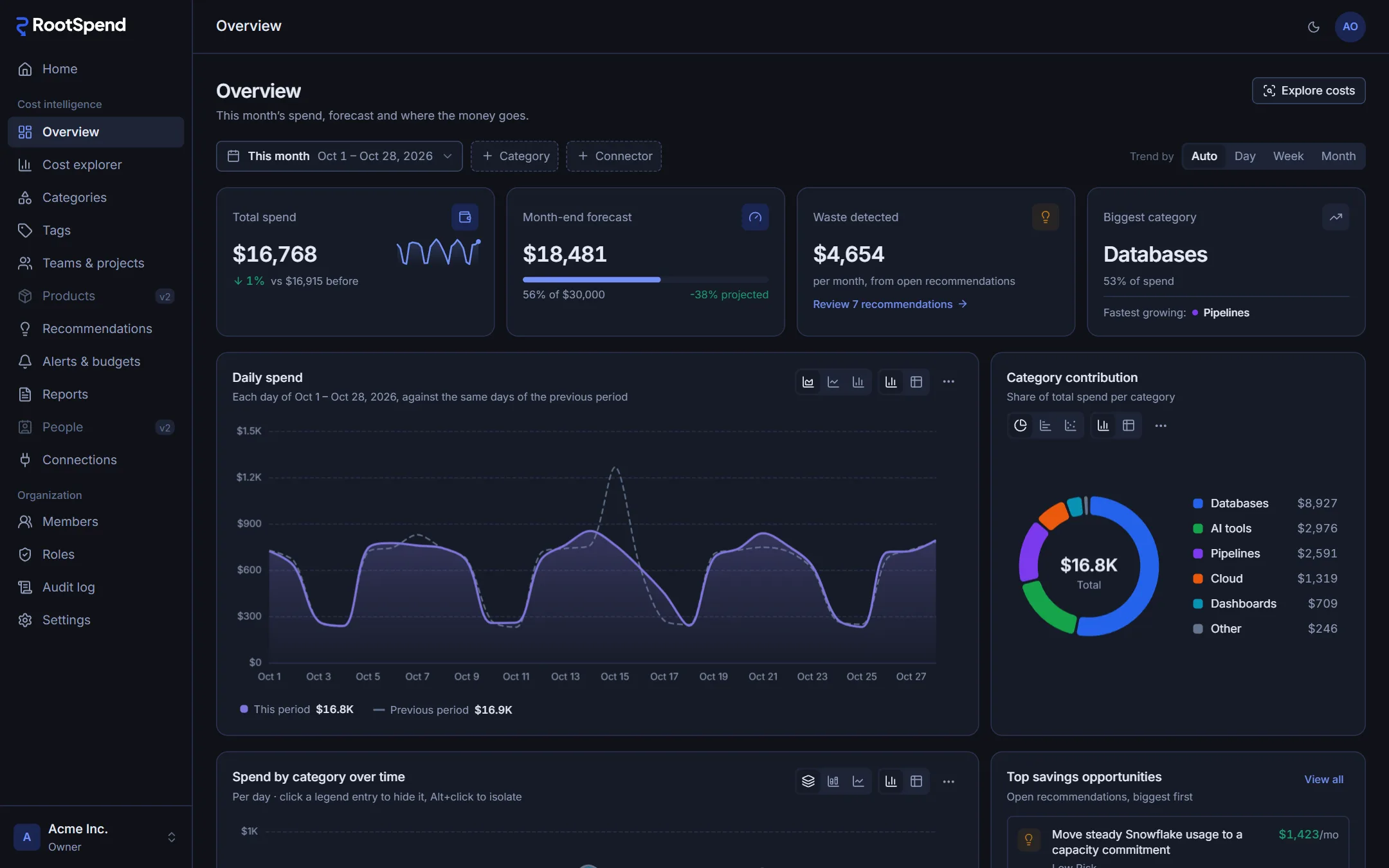
Task: Show Spend by category as table view
Action: coord(916,781)
